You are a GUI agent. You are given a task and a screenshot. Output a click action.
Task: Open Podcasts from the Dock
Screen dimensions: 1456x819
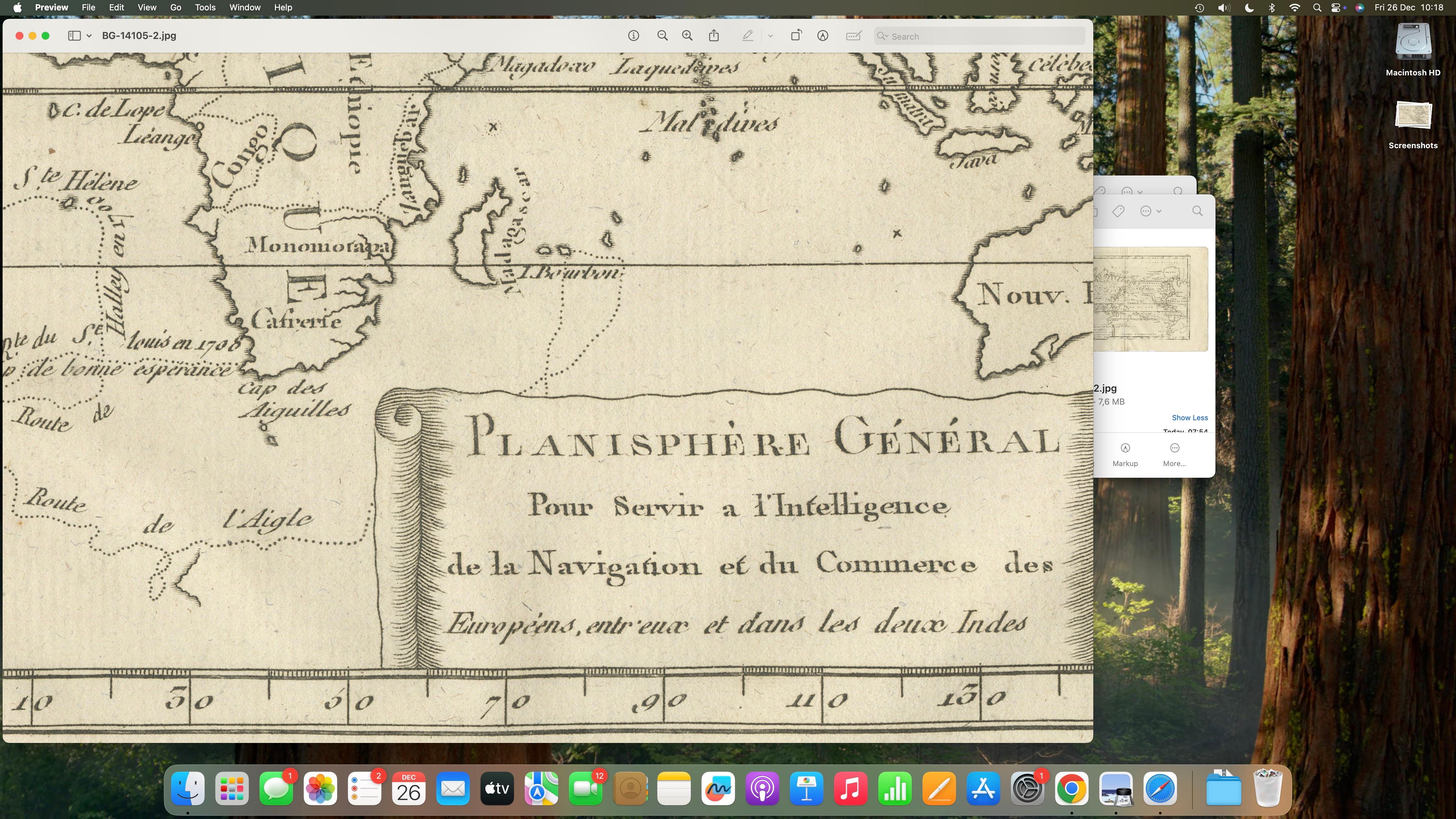click(x=762, y=788)
